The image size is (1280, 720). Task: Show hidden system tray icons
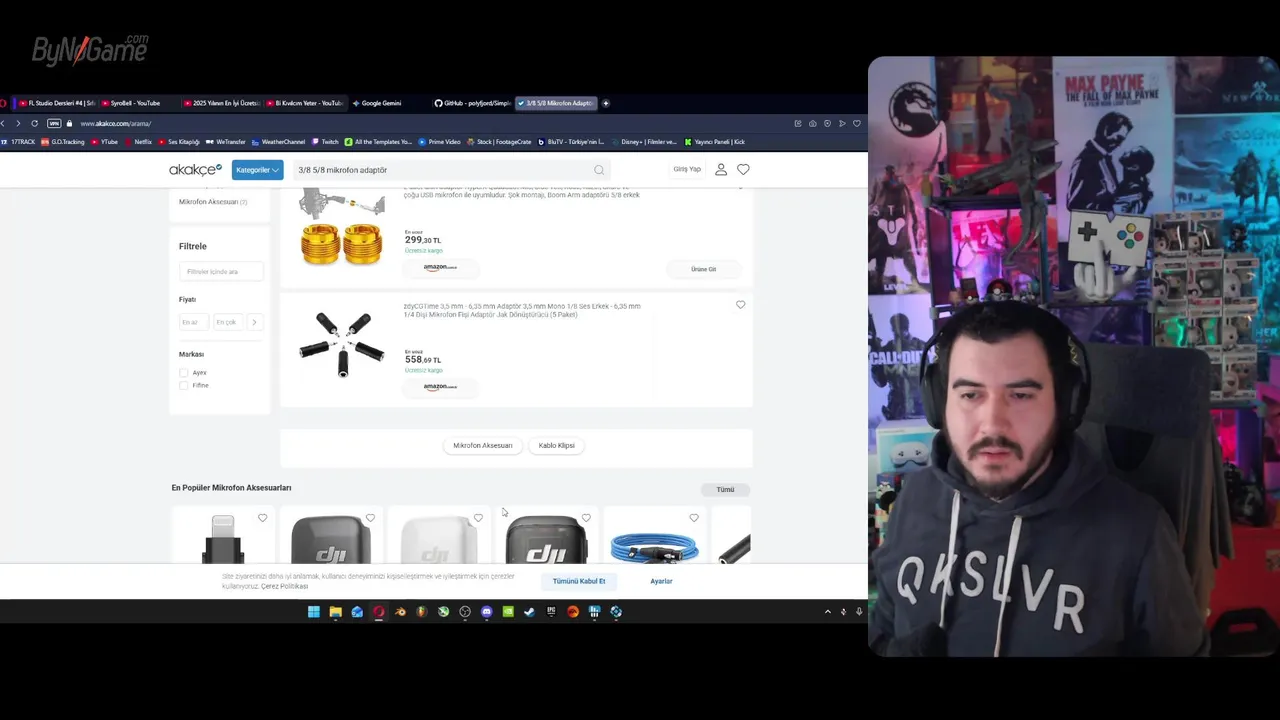pyautogui.click(x=827, y=612)
